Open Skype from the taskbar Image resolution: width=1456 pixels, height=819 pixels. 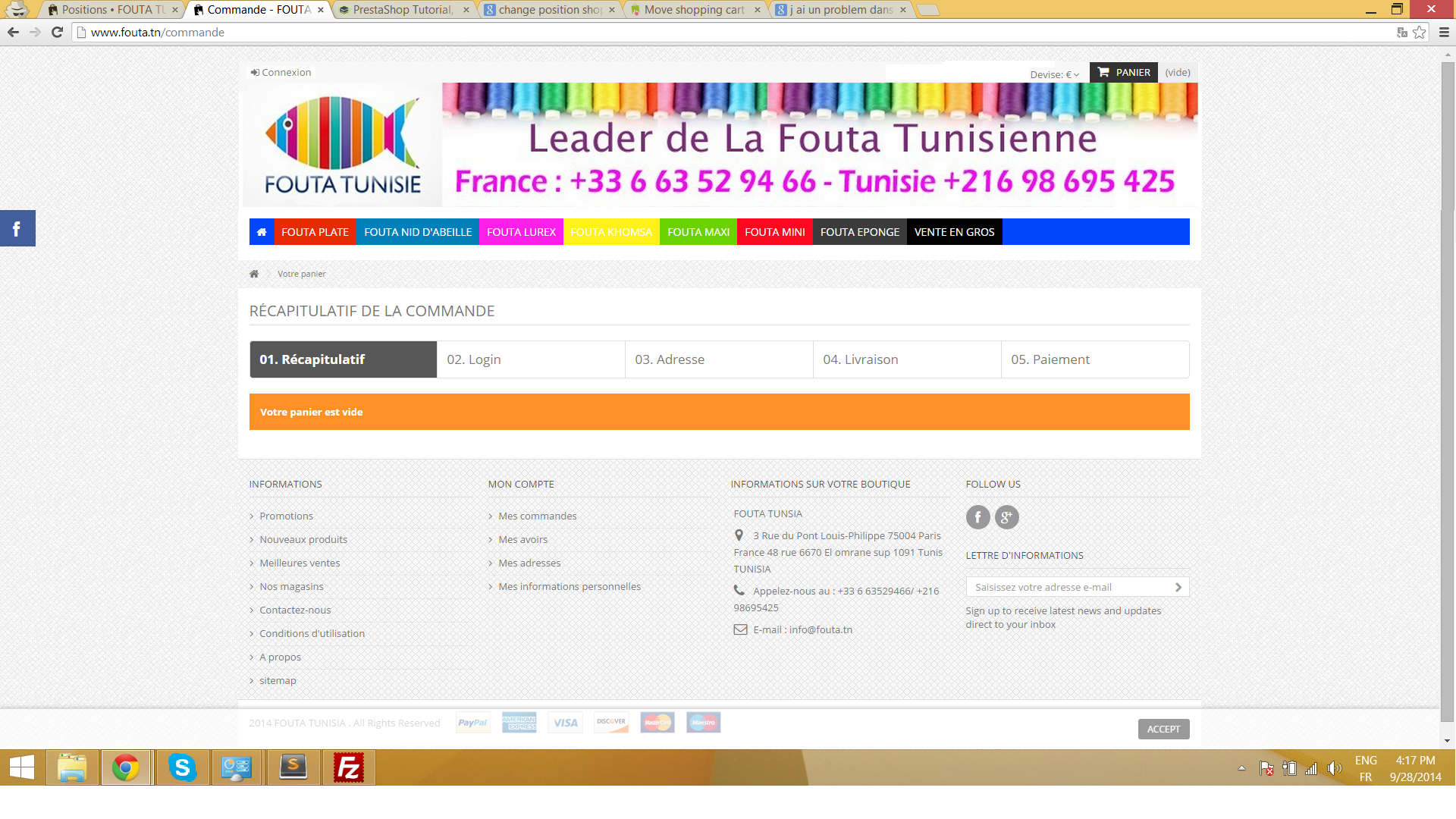pos(182,767)
